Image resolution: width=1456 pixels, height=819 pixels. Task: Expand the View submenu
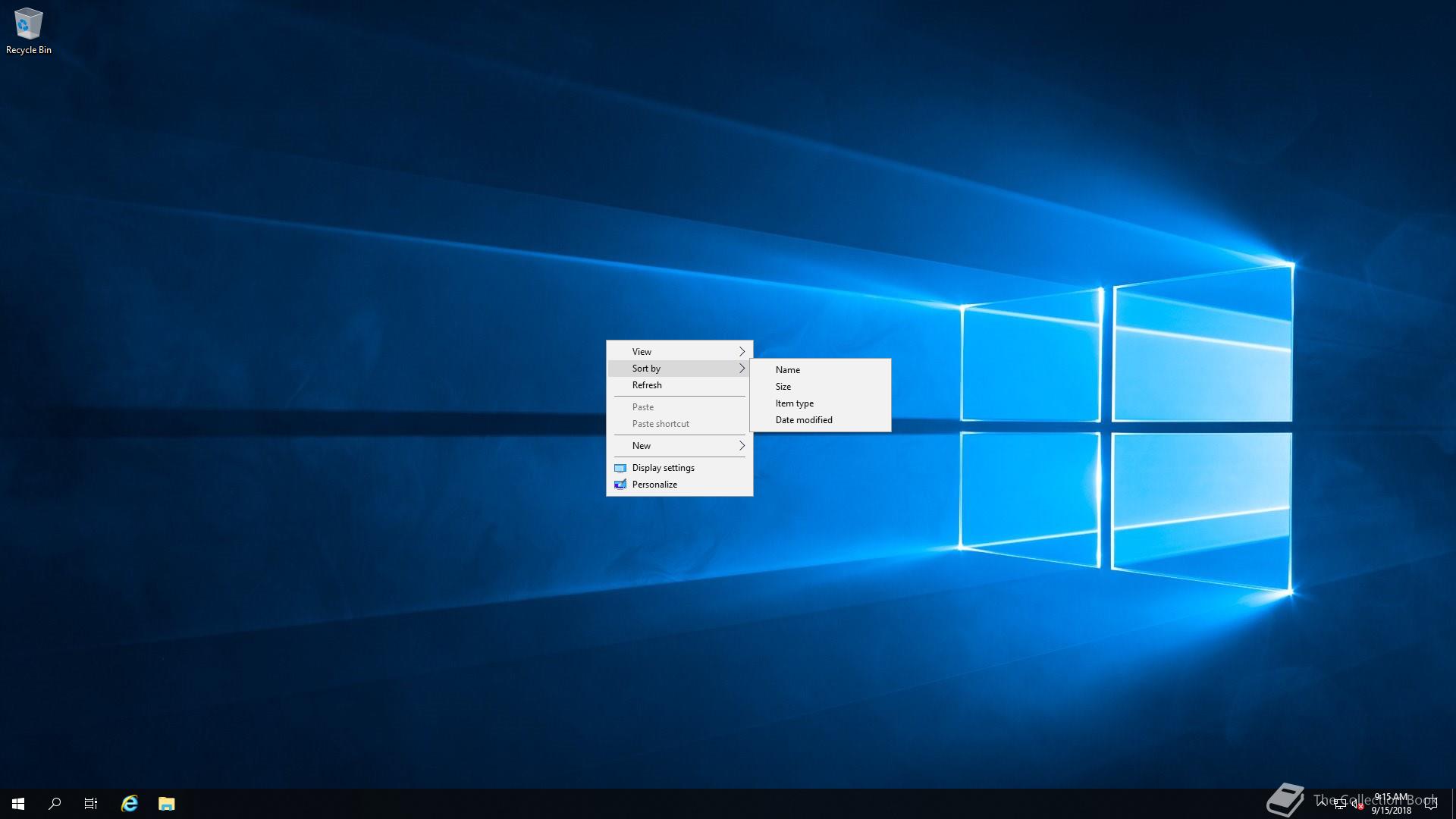[679, 352]
